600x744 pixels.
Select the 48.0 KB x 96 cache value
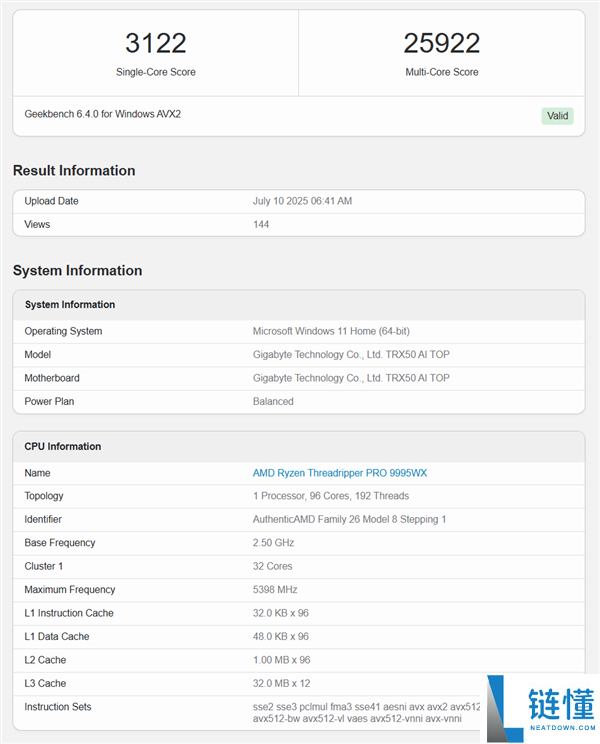pos(281,637)
